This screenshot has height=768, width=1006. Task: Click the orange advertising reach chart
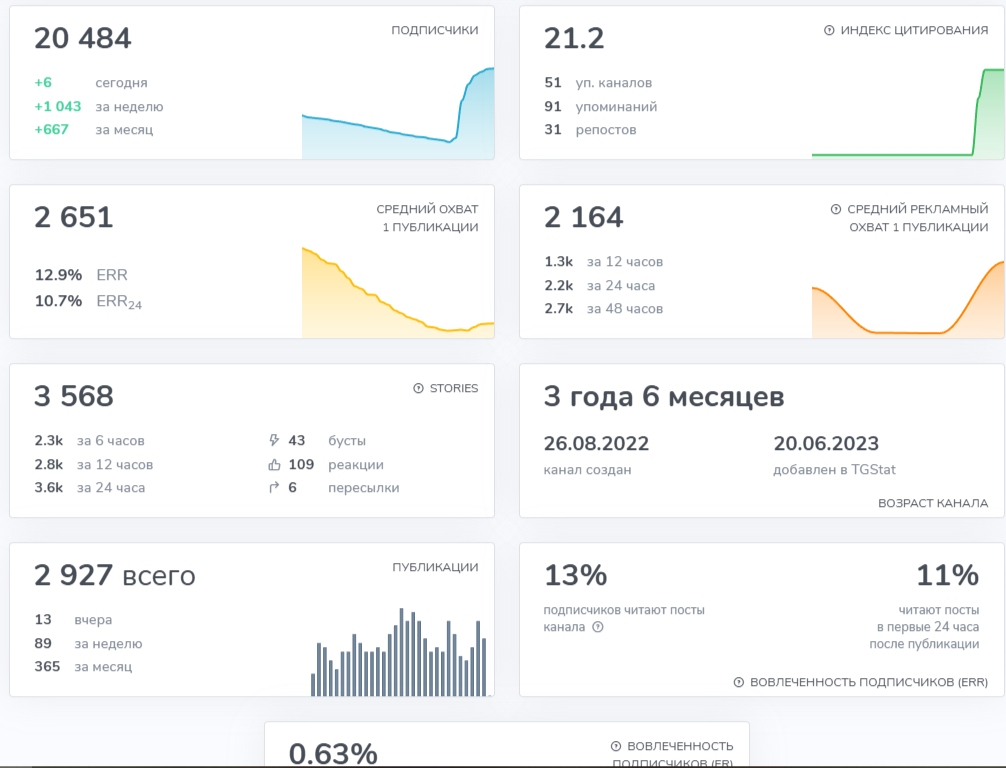907,298
